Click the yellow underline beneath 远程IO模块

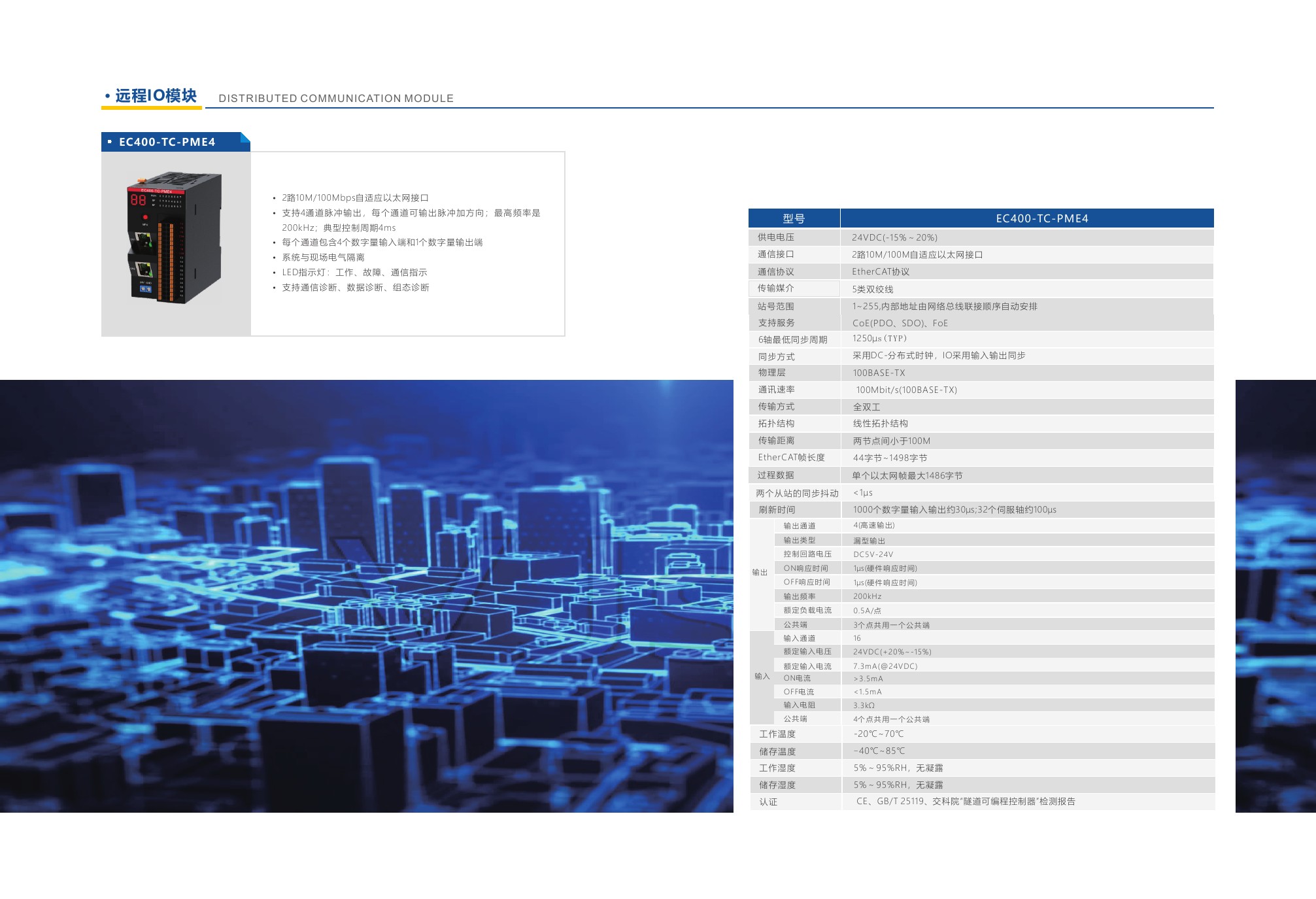[x=152, y=108]
